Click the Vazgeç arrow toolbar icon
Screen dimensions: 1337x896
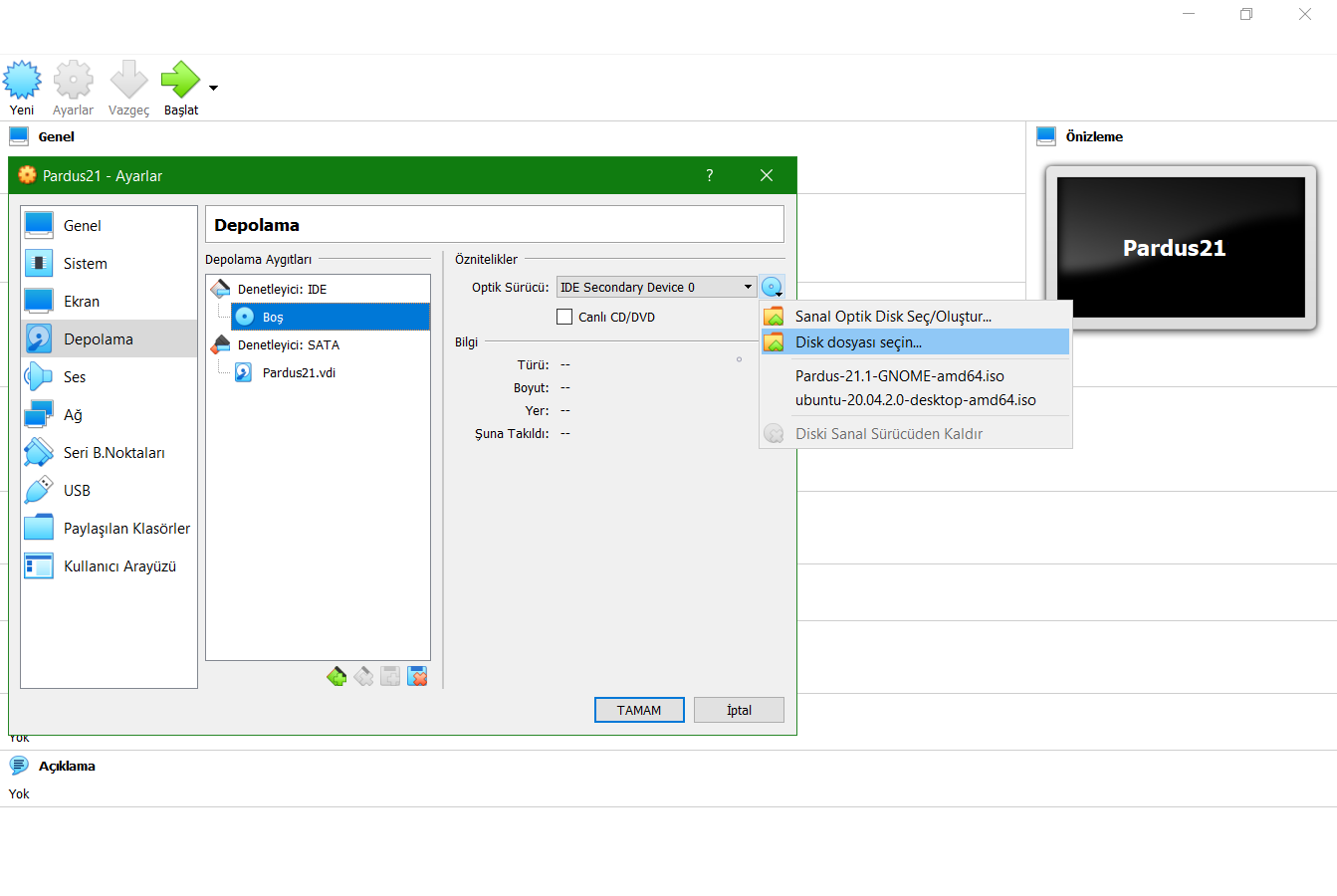(128, 80)
